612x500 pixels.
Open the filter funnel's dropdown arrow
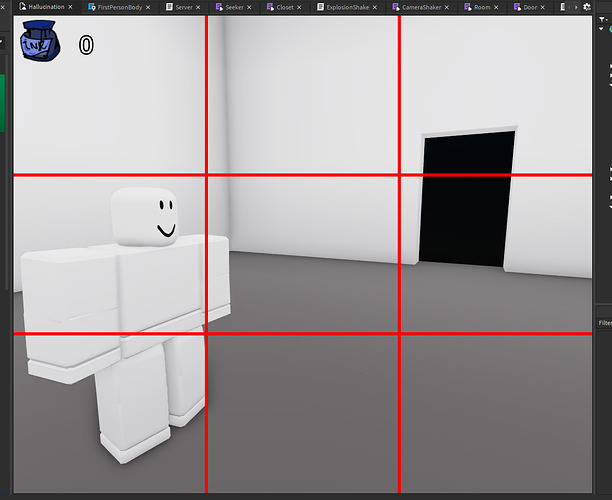(x=607, y=20)
